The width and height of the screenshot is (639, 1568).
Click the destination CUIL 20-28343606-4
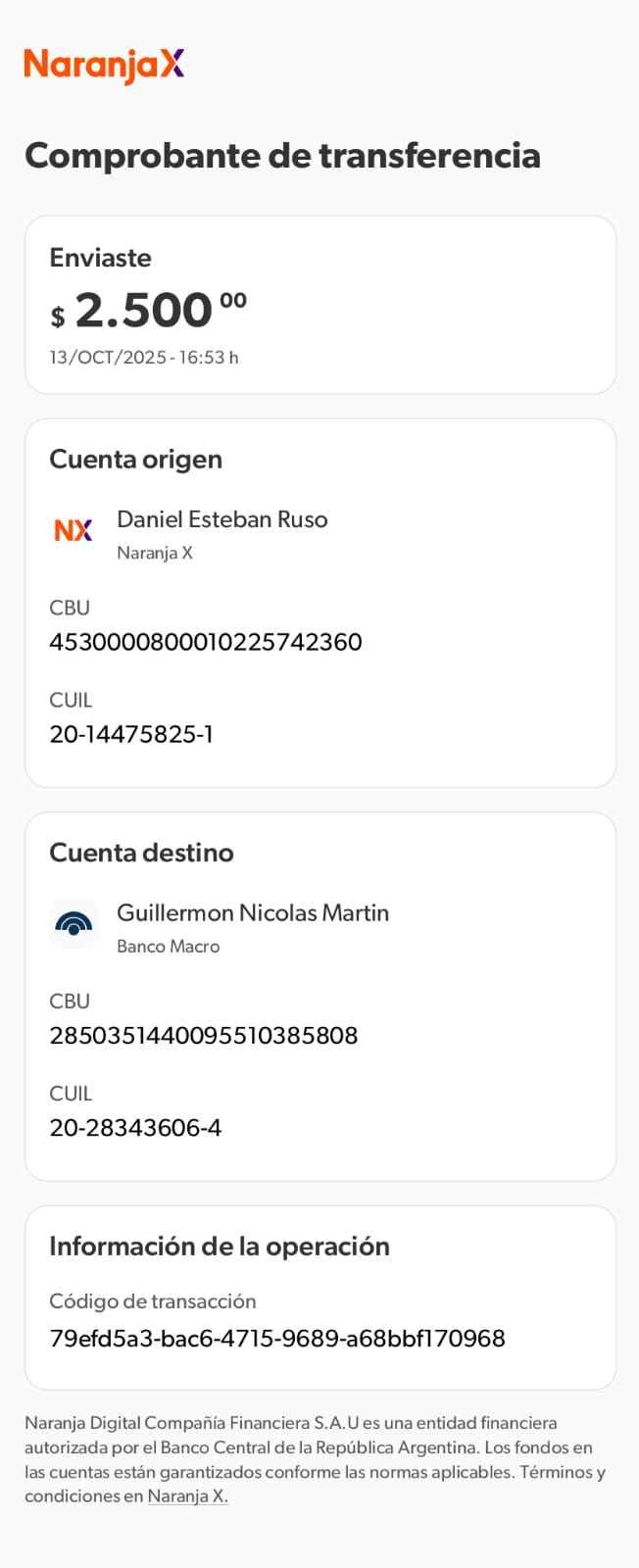(x=135, y=1128)
